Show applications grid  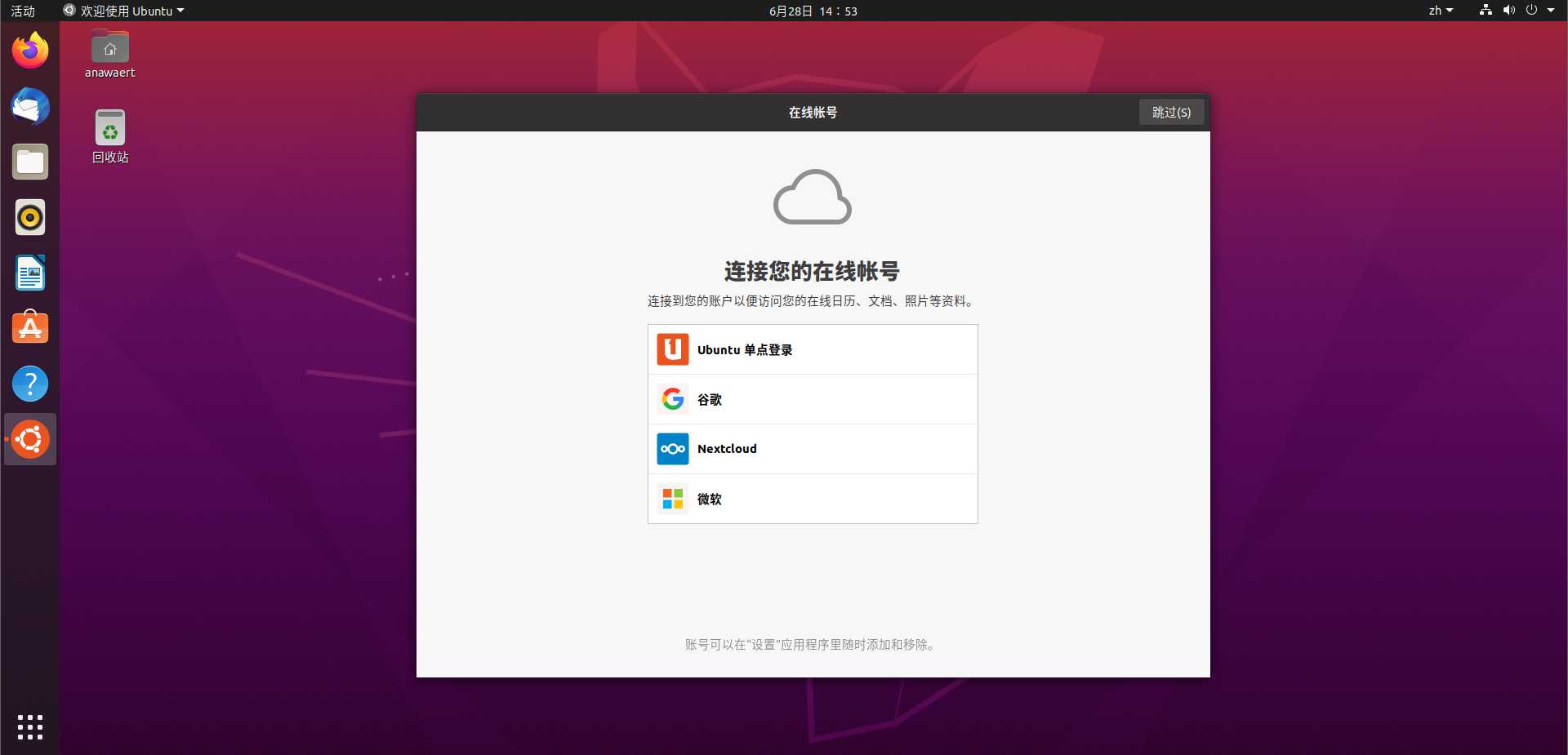(x=30, y=726)
